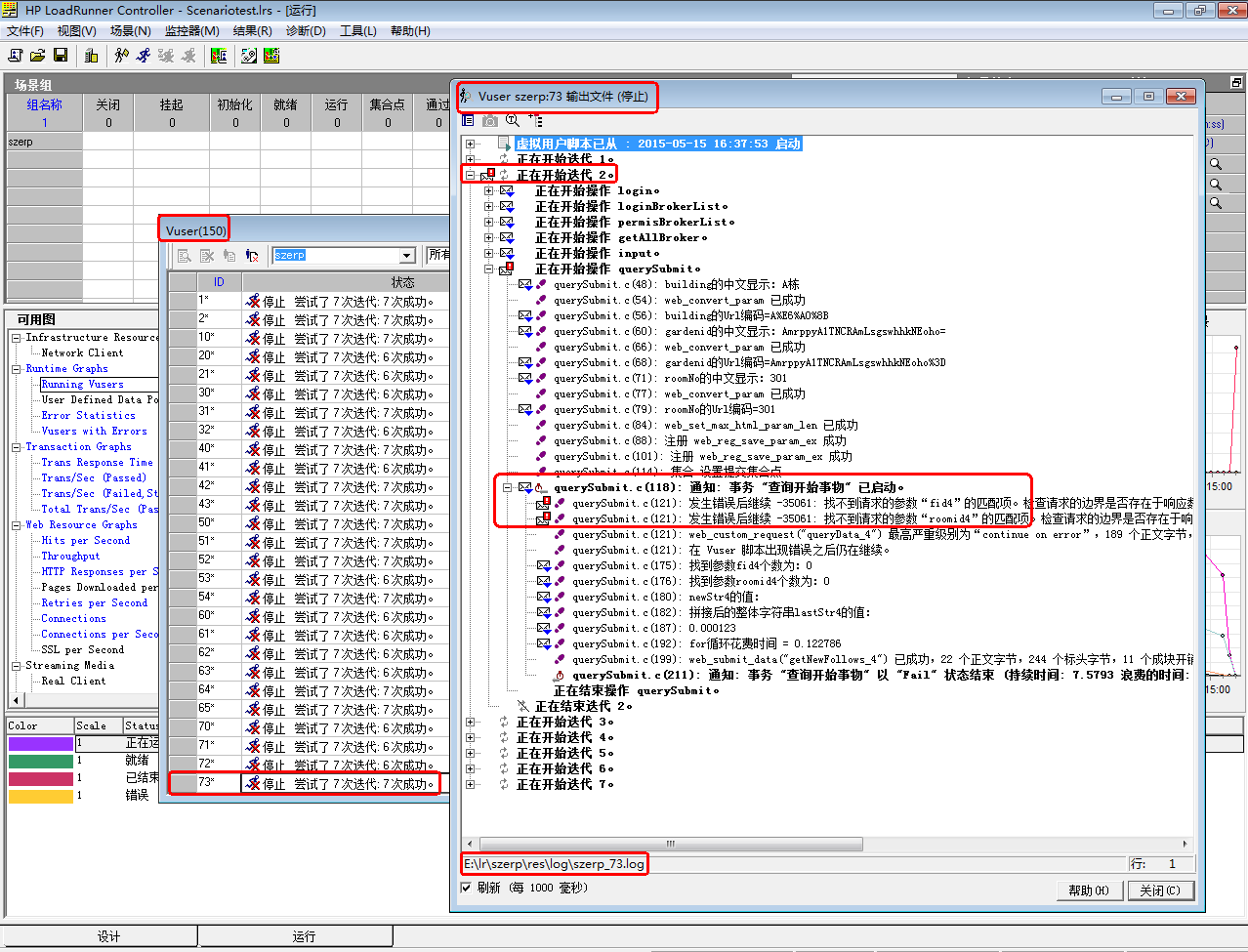
Task: Click the error envelope icon beside iteration 2
Action: [486, 175]
